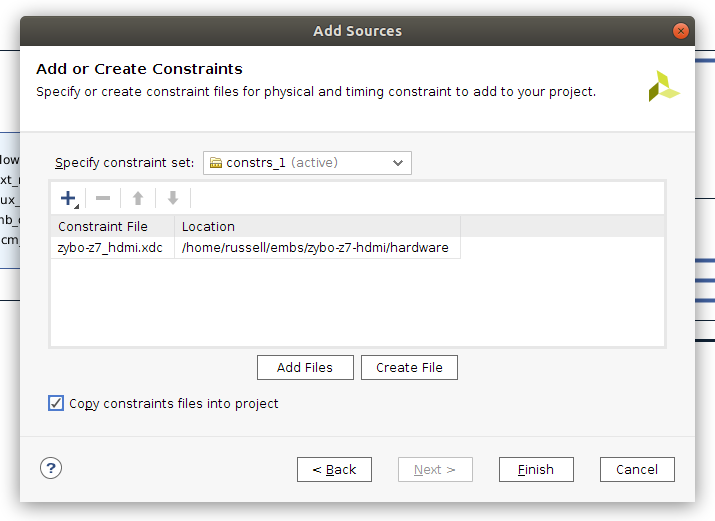Expand the constraint set dropdown arrow
Screen dimensions: 715x521
click(398, 163)
